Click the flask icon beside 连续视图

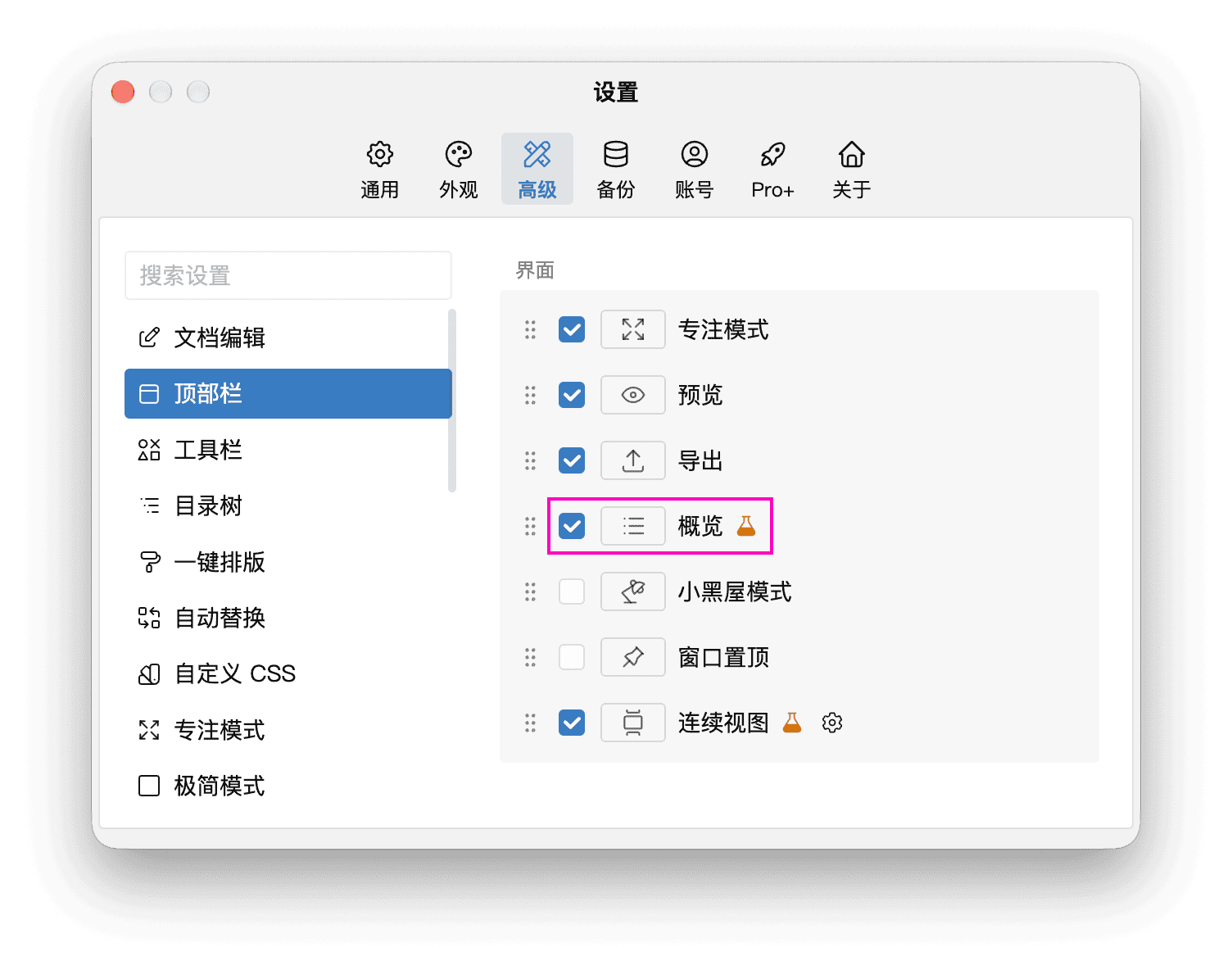pos(792,723)
